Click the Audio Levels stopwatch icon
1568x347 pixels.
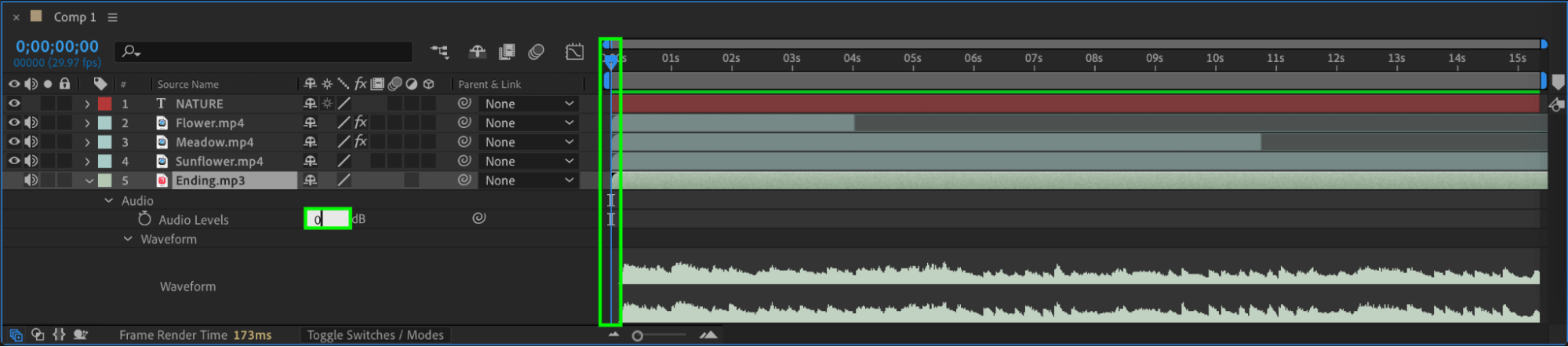144,219
